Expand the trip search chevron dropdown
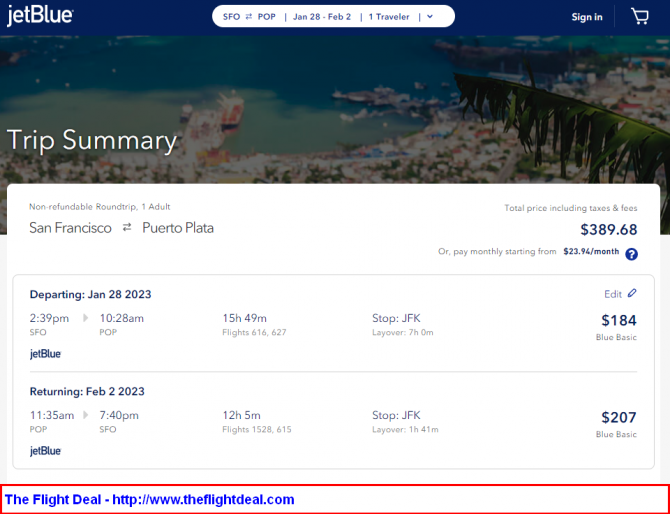Image resolution: width=670 pixels, height=514 pixels. pos(430,17)
